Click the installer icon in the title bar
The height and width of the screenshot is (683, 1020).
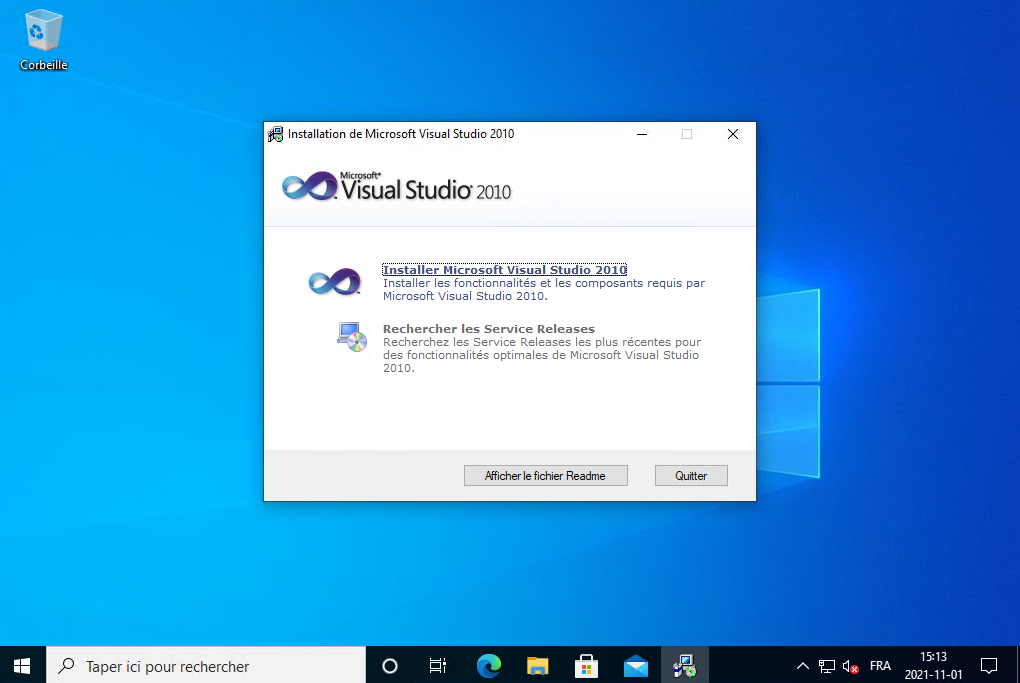[x=276, y=134]
